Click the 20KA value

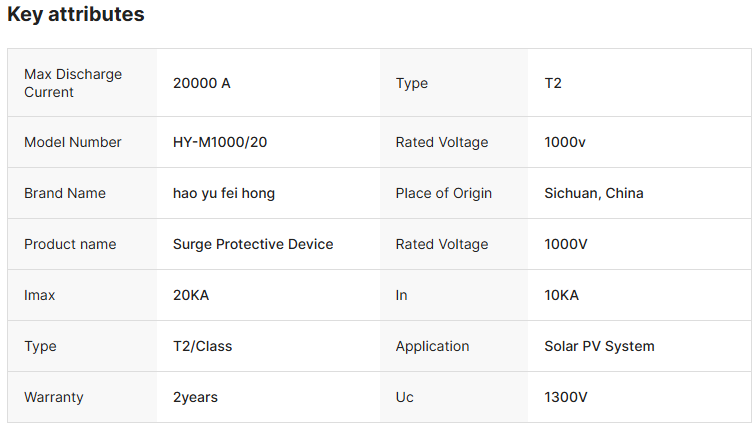[x=191, y=295]
